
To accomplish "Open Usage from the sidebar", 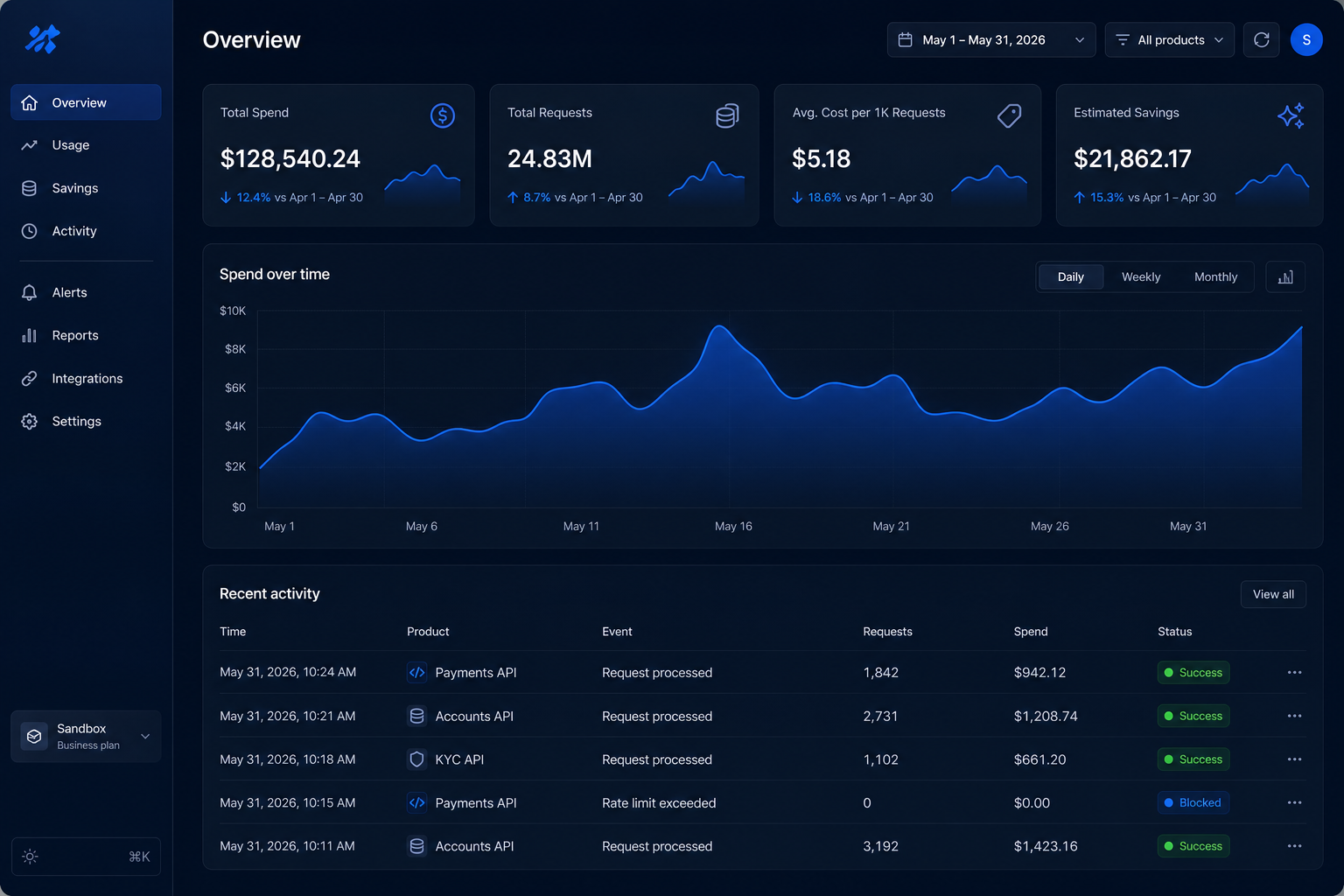I will click(x=86, y=145).
